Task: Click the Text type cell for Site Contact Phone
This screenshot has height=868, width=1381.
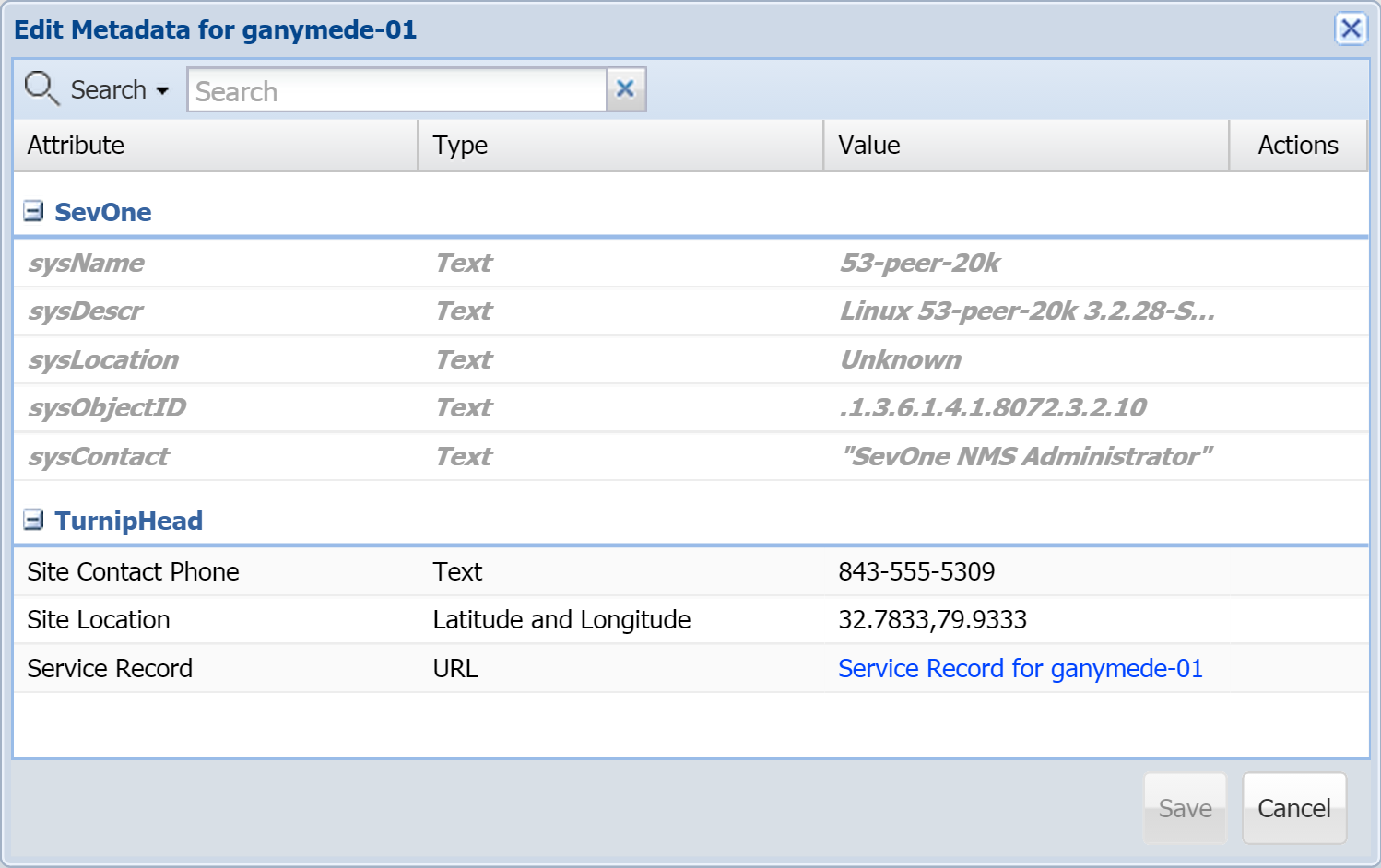Action: point(457,571)
